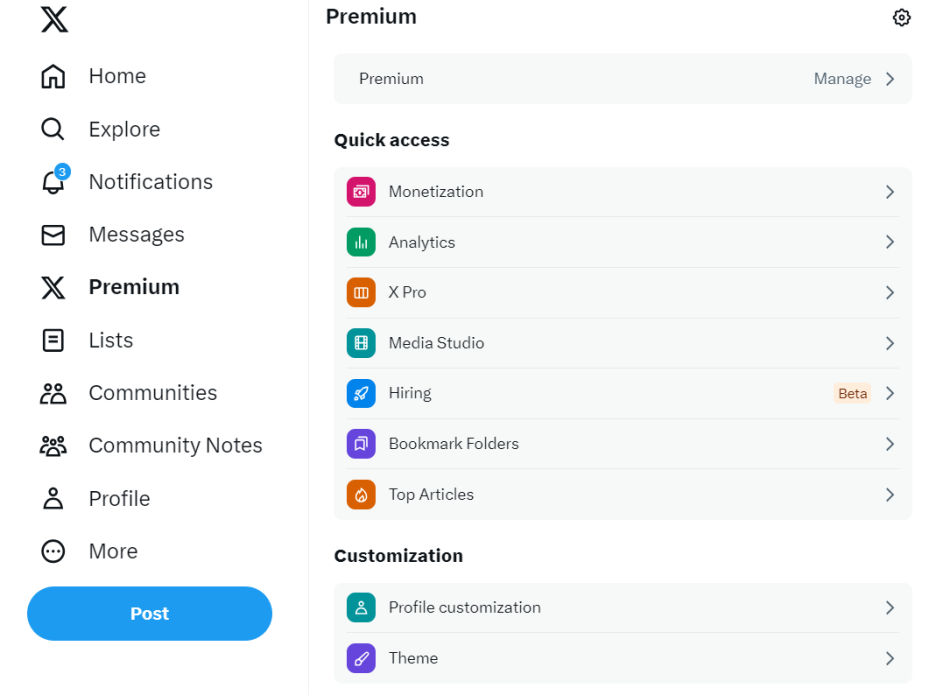The image size is (936, 695).
Task: Open More label in sidebar
Action: pyautogui.click(x=113, y=551)
